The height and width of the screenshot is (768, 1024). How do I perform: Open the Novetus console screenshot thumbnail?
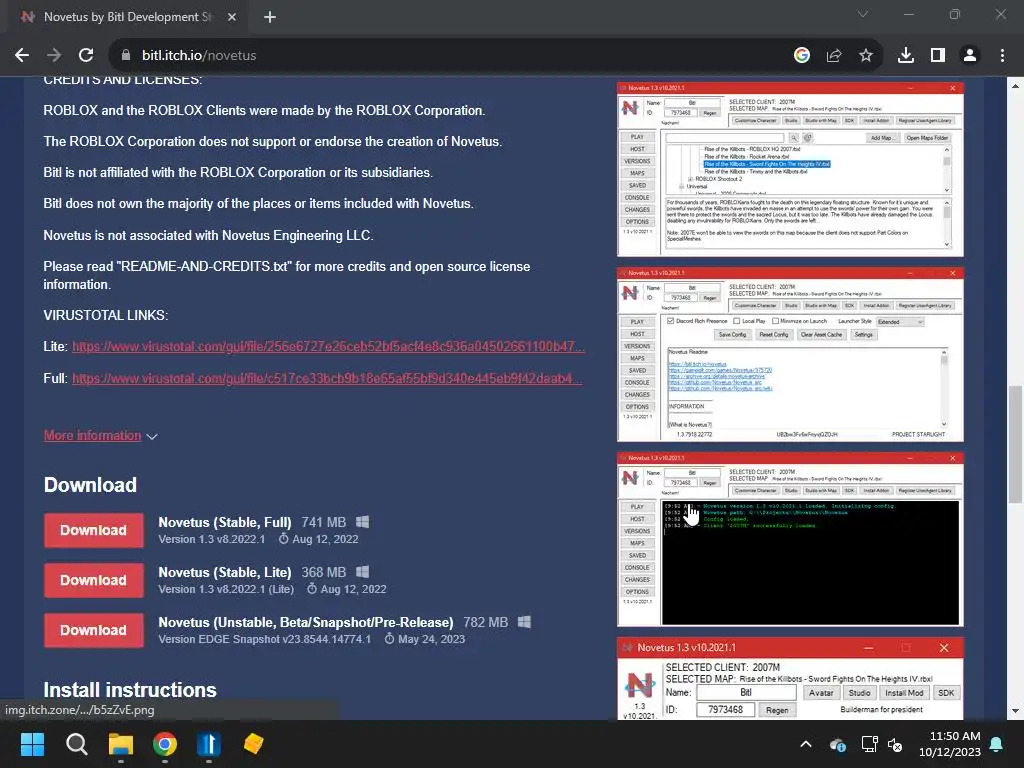point(790,539)
